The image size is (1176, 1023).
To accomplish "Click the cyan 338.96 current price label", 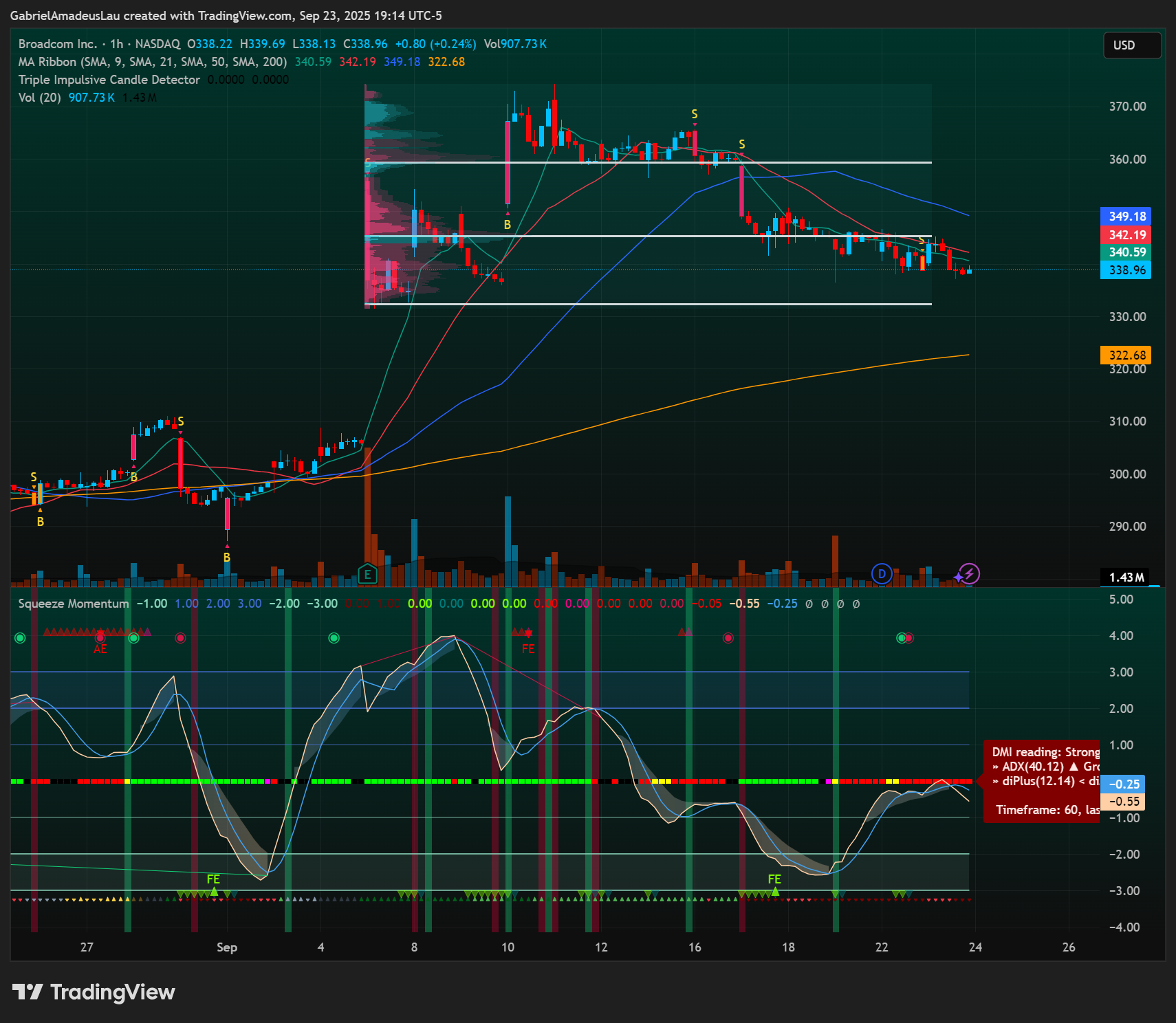I will tap(1126, 270).
